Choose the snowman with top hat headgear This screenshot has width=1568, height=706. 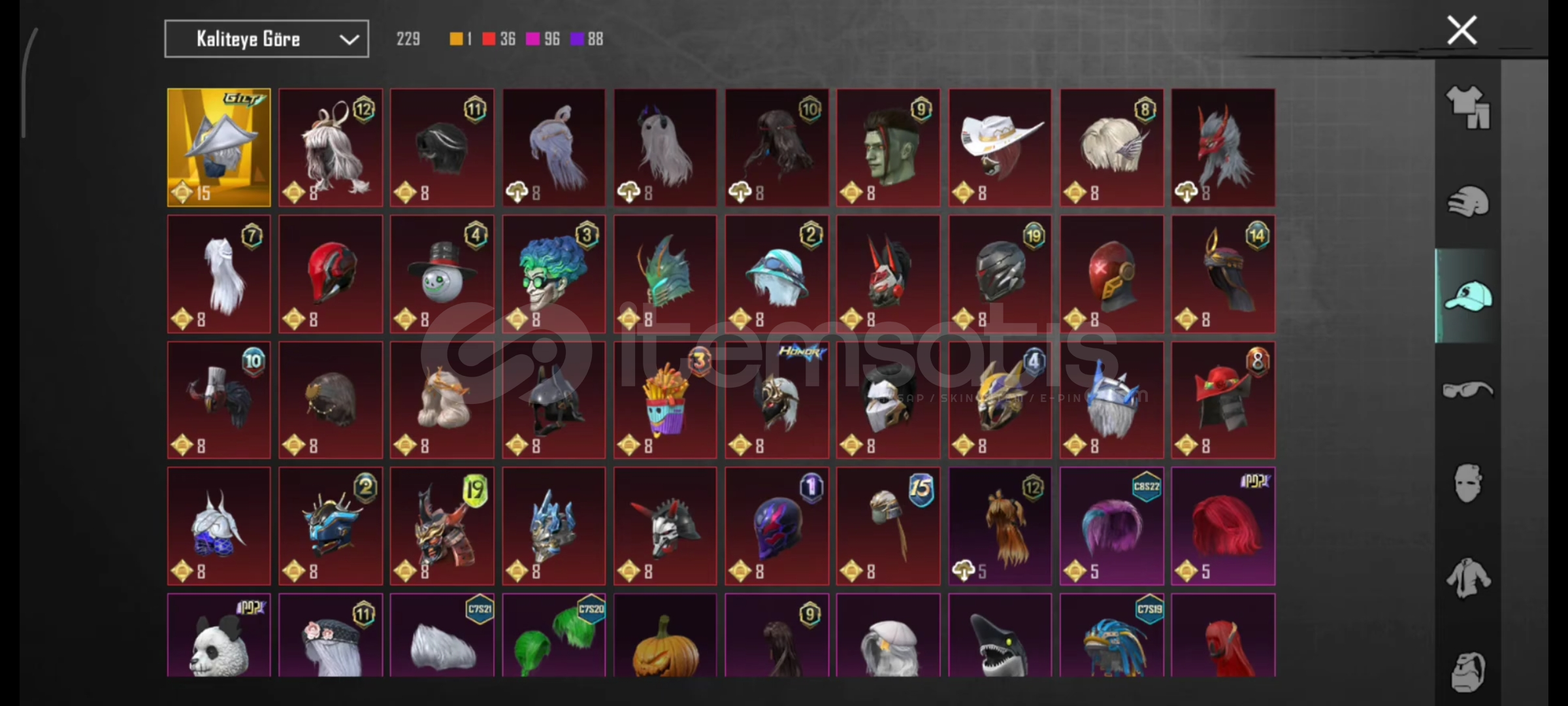[x=442, y=274]
